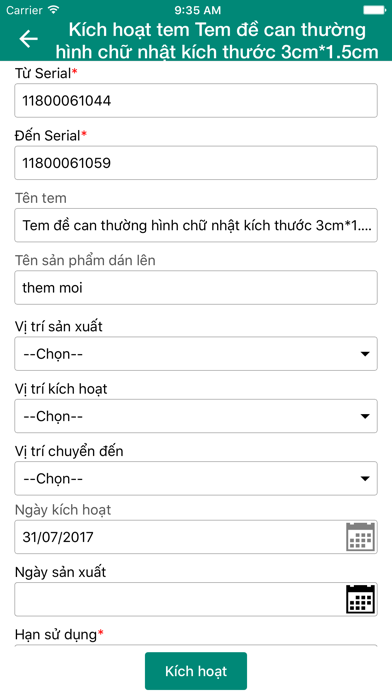Screen dimensions: 392x696
Task: Open calendar picker for Ngày kích hoạt
Action: click(x=360, y=537)
